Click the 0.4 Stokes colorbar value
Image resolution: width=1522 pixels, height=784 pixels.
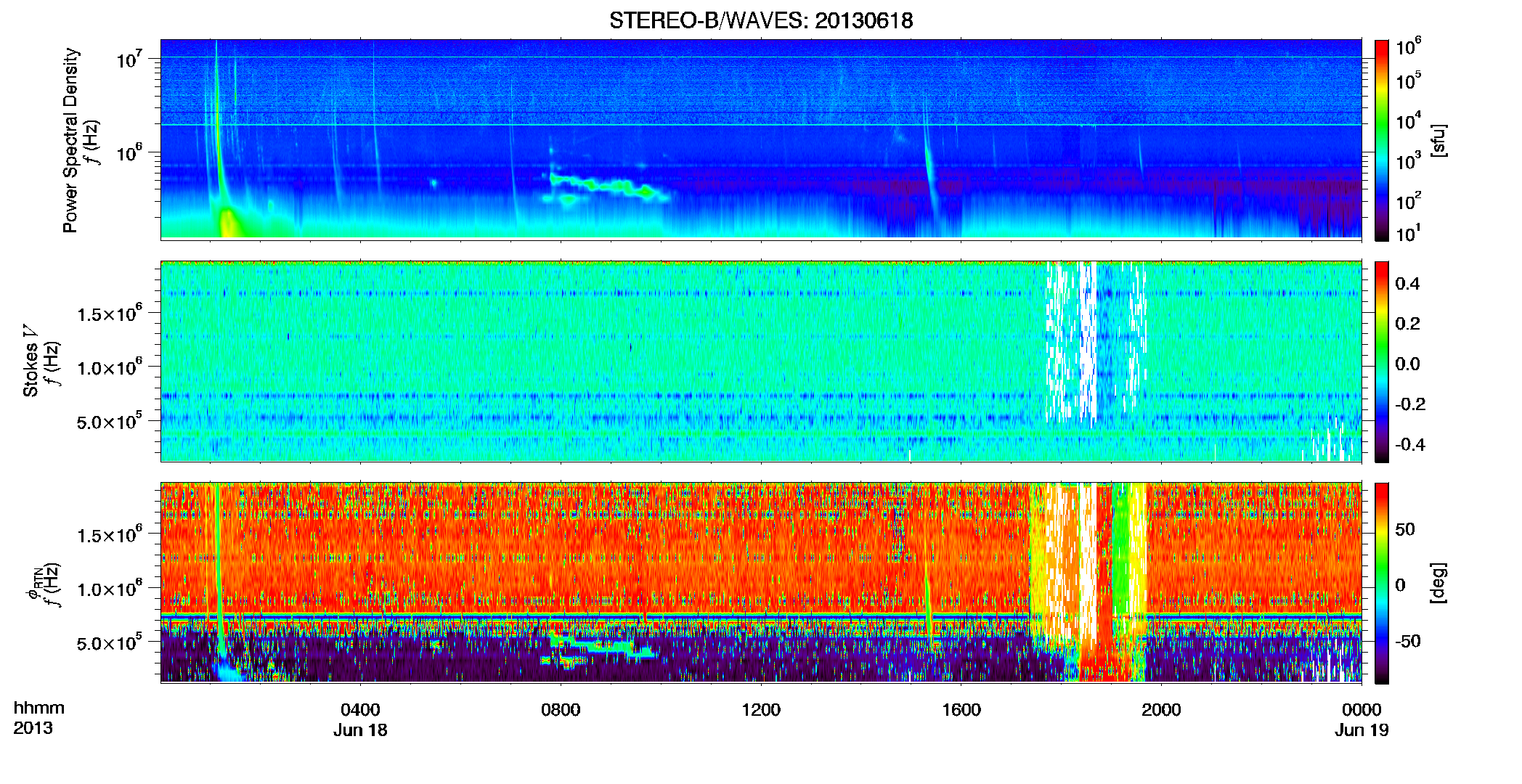[x=1407, y=284]
